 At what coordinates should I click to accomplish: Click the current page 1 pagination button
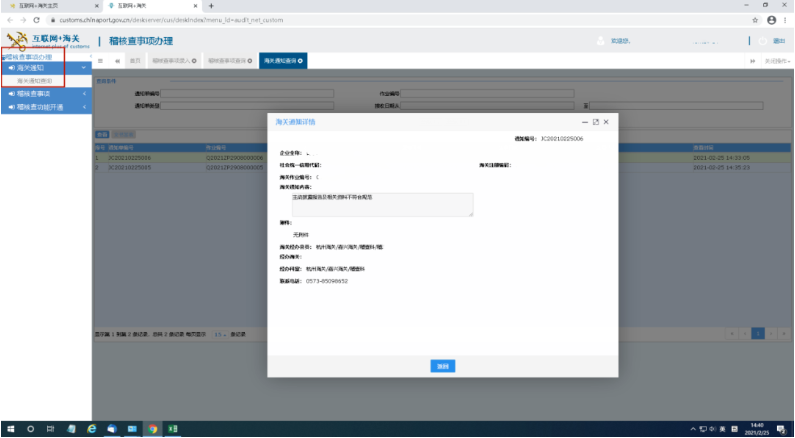[758, 333]
